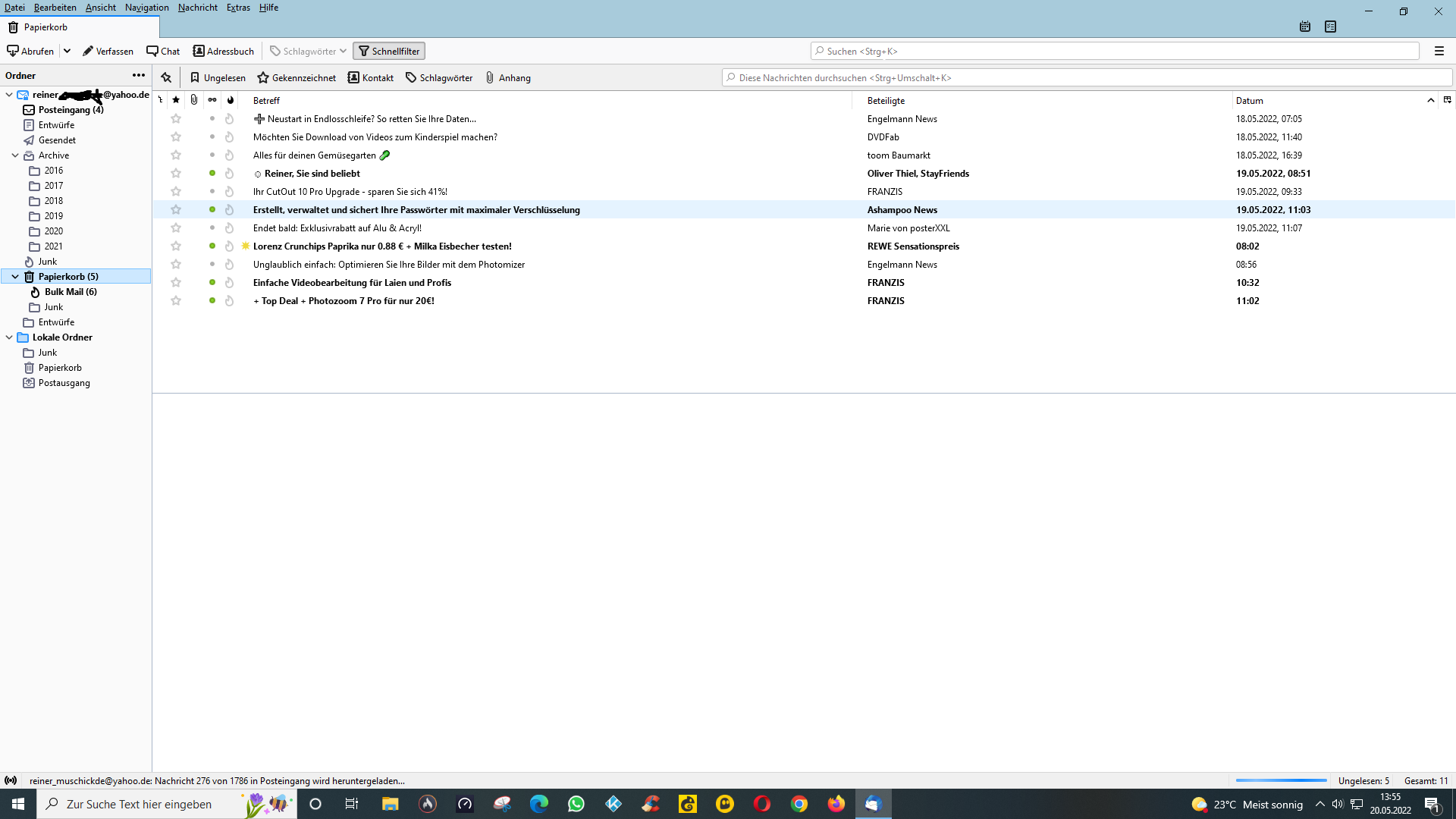
Task: Open the tasks icon in the tab bar
Action: click(1331, 27)
